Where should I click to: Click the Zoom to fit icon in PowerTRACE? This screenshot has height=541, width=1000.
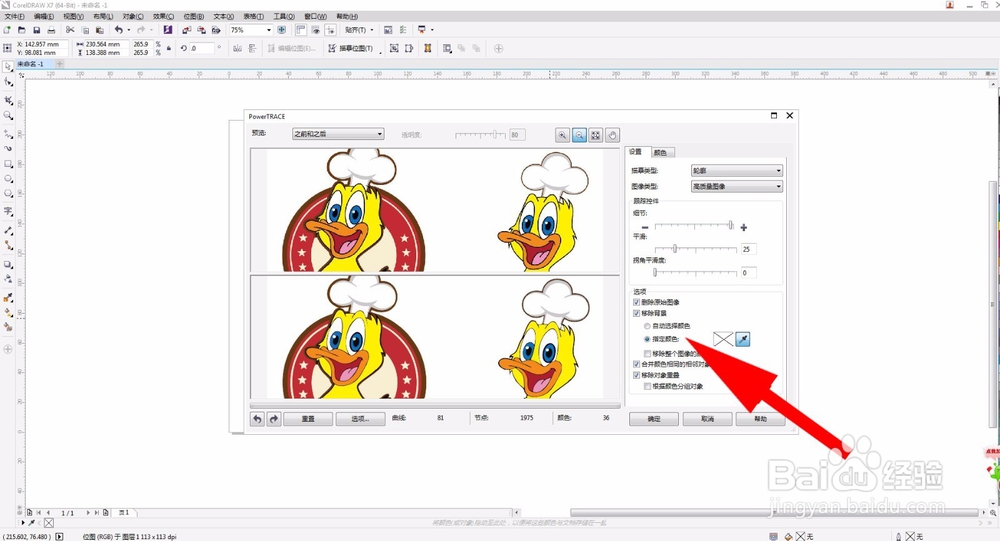tap(596, 135)
